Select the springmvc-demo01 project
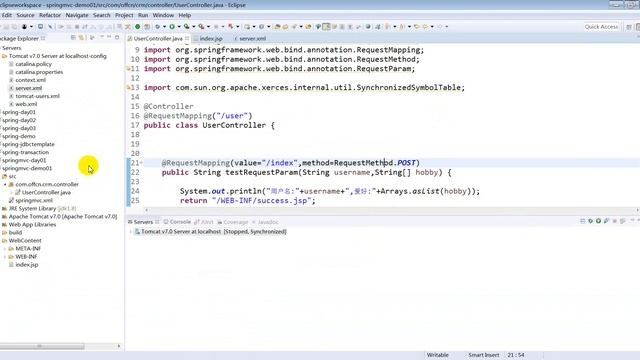The image size is (640, 360). click(x=27, y=169)
